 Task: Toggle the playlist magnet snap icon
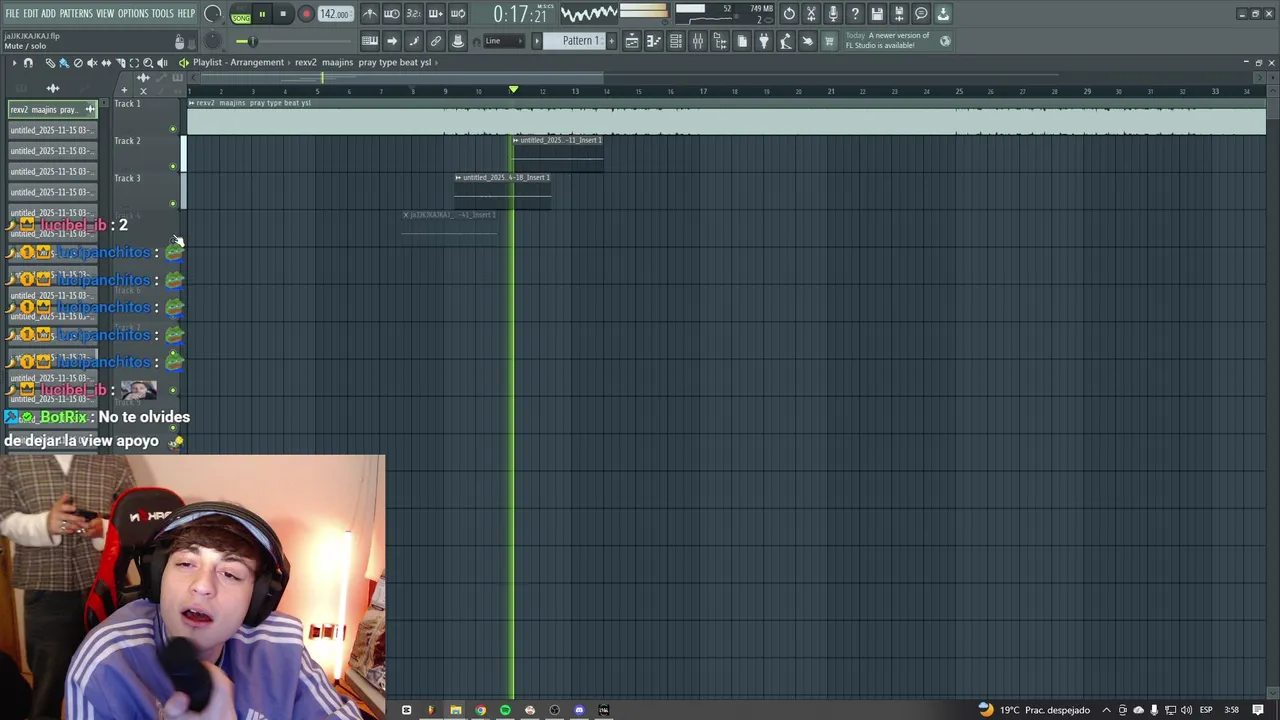[28, 62]
